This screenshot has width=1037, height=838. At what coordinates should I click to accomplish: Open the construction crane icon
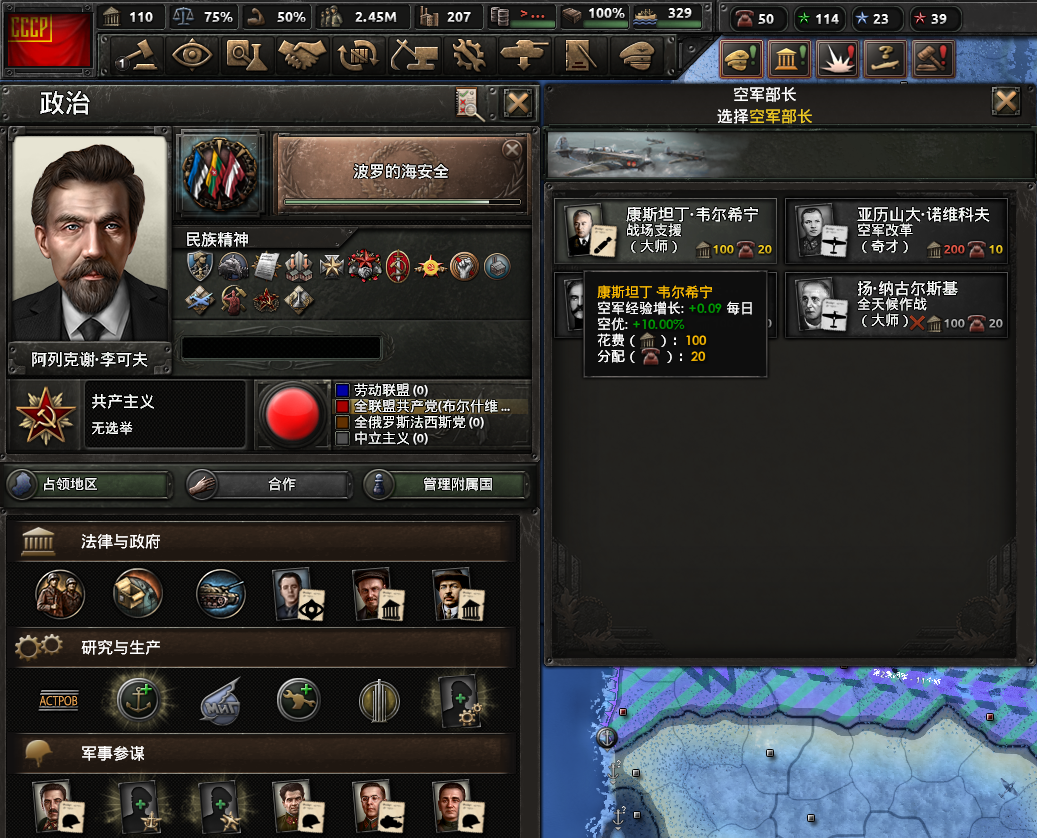pyautogui.click(x=413, y=55)
